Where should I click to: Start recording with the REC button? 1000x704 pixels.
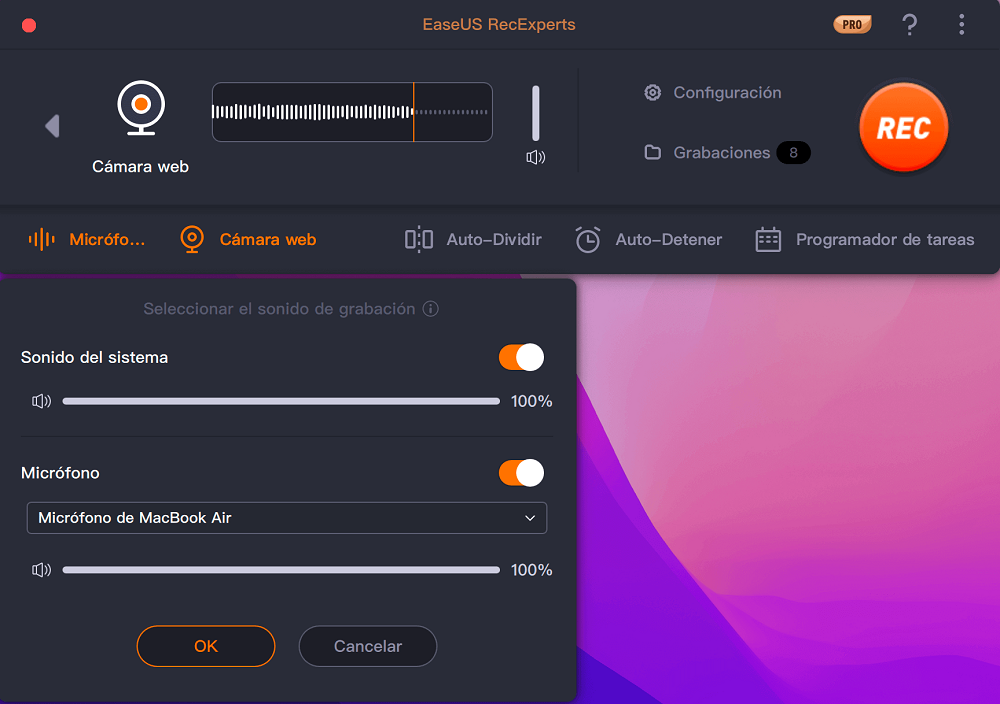tap(903, 127)
